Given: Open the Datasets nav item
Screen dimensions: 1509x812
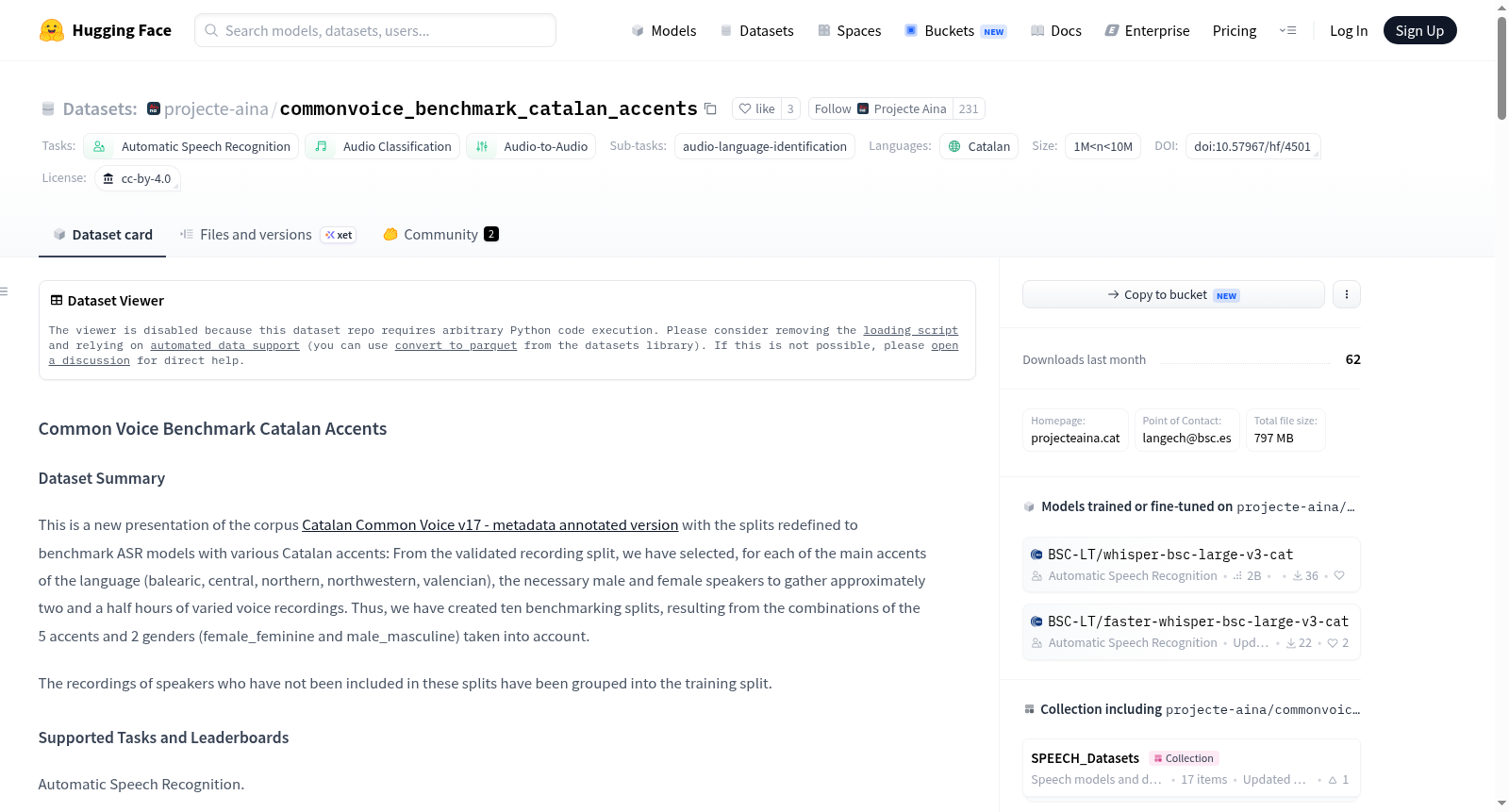Looking at the screenshot, I should [756, 31].
